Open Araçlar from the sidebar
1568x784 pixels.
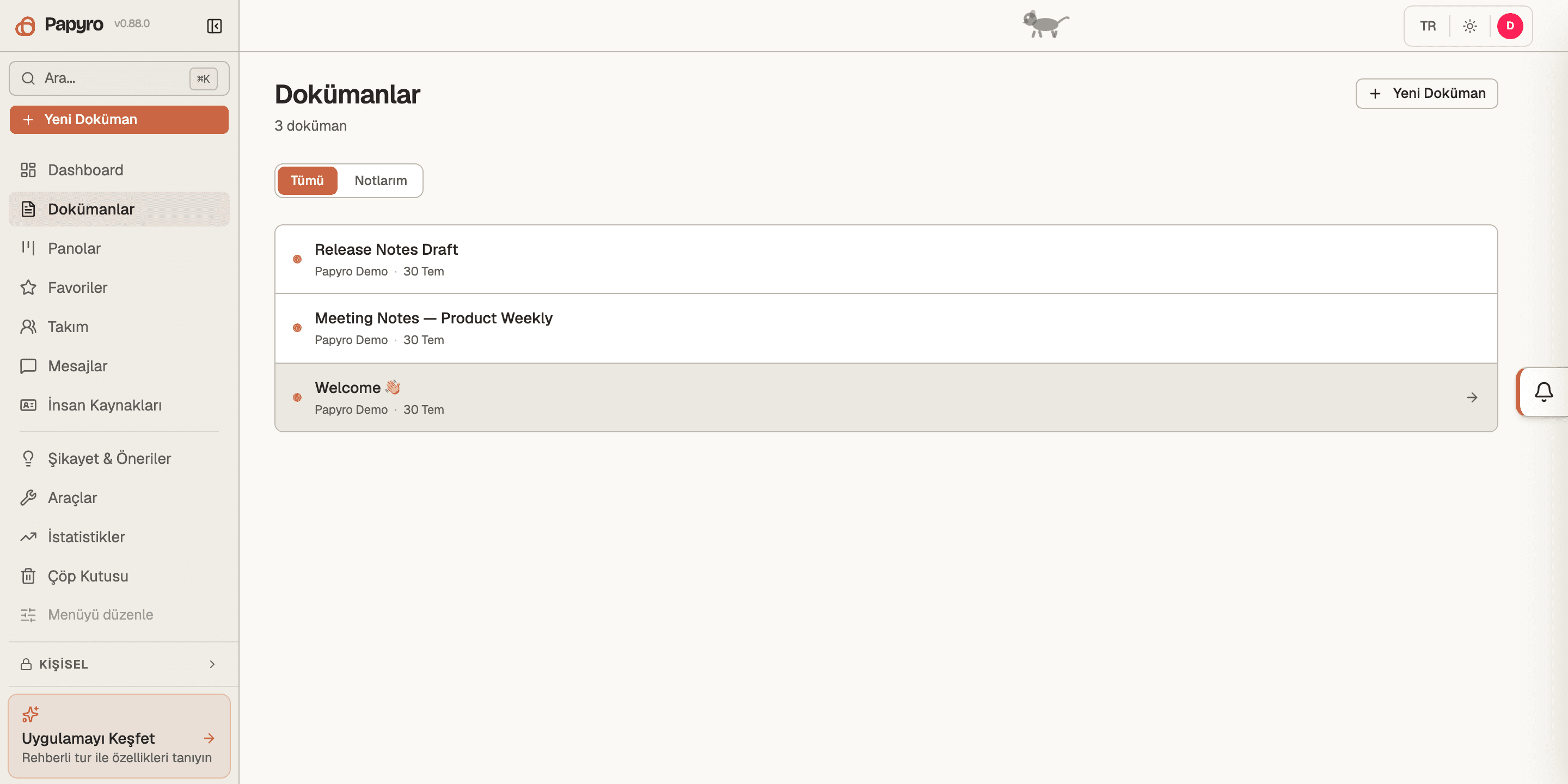coord(119,498)
